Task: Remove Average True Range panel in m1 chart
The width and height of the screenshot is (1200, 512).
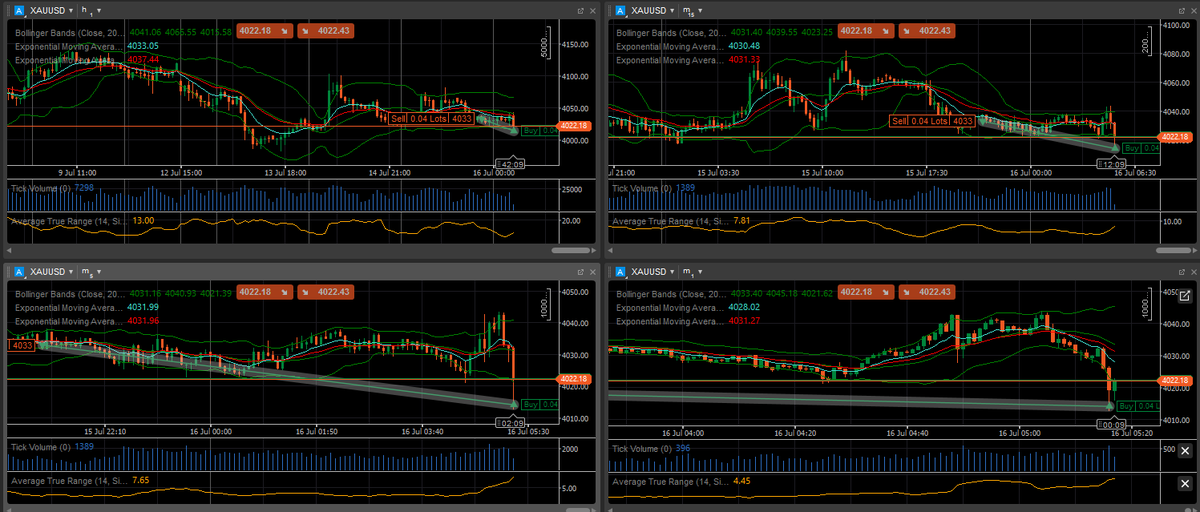Action: pyautogui.click(x=1185, y=483)
